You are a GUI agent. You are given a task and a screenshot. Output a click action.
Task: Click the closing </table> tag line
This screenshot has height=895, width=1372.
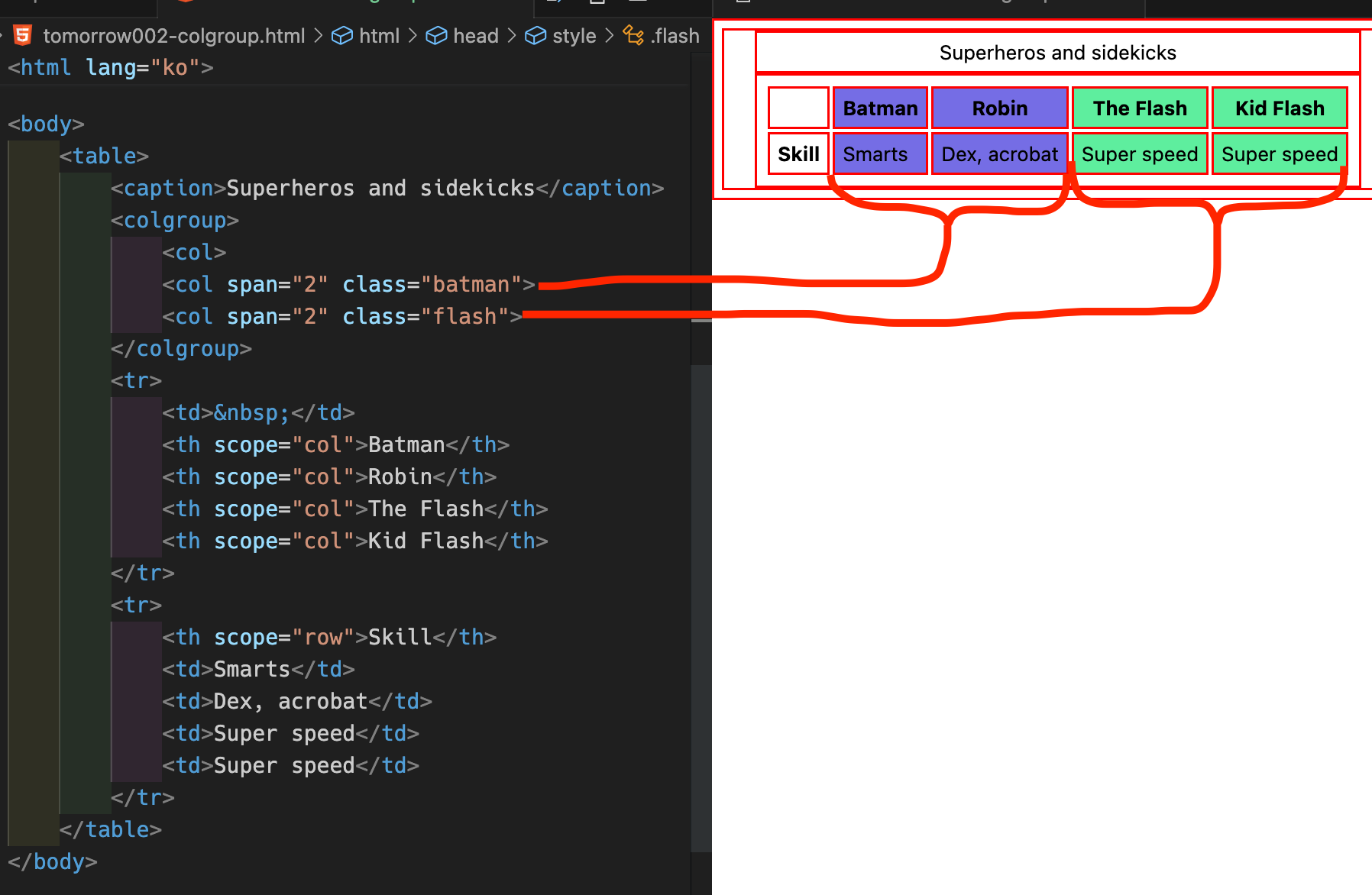coord(111,829)
